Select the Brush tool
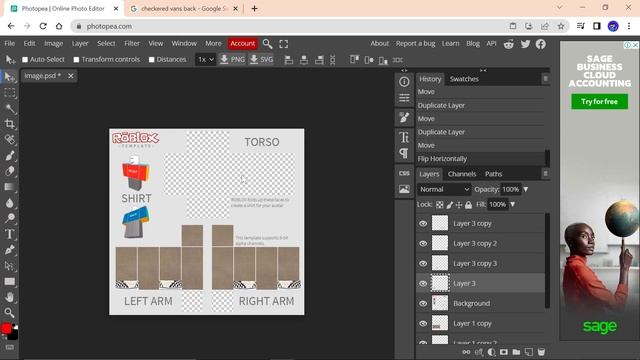640x360 pixels. 10,156
